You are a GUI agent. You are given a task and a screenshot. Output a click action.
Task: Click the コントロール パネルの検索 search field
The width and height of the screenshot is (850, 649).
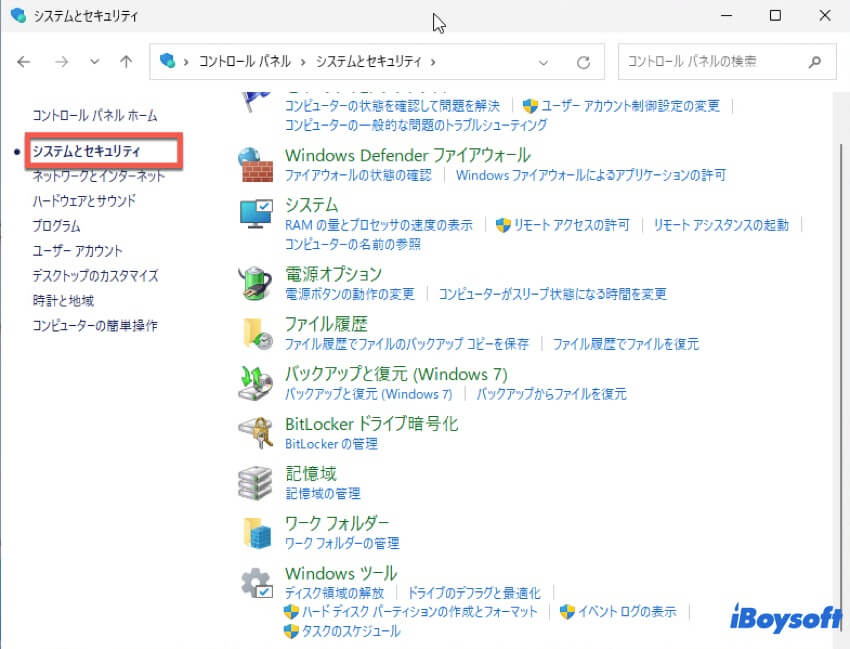click(x=715, y=62)
